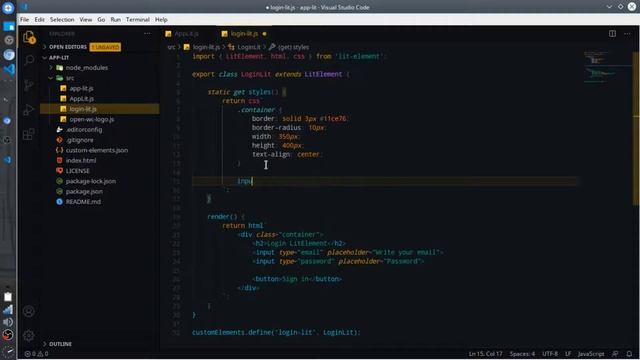Viewport: 640px width, 360px height.
Task: Open package-lock.json file
Action: [91, 181]
